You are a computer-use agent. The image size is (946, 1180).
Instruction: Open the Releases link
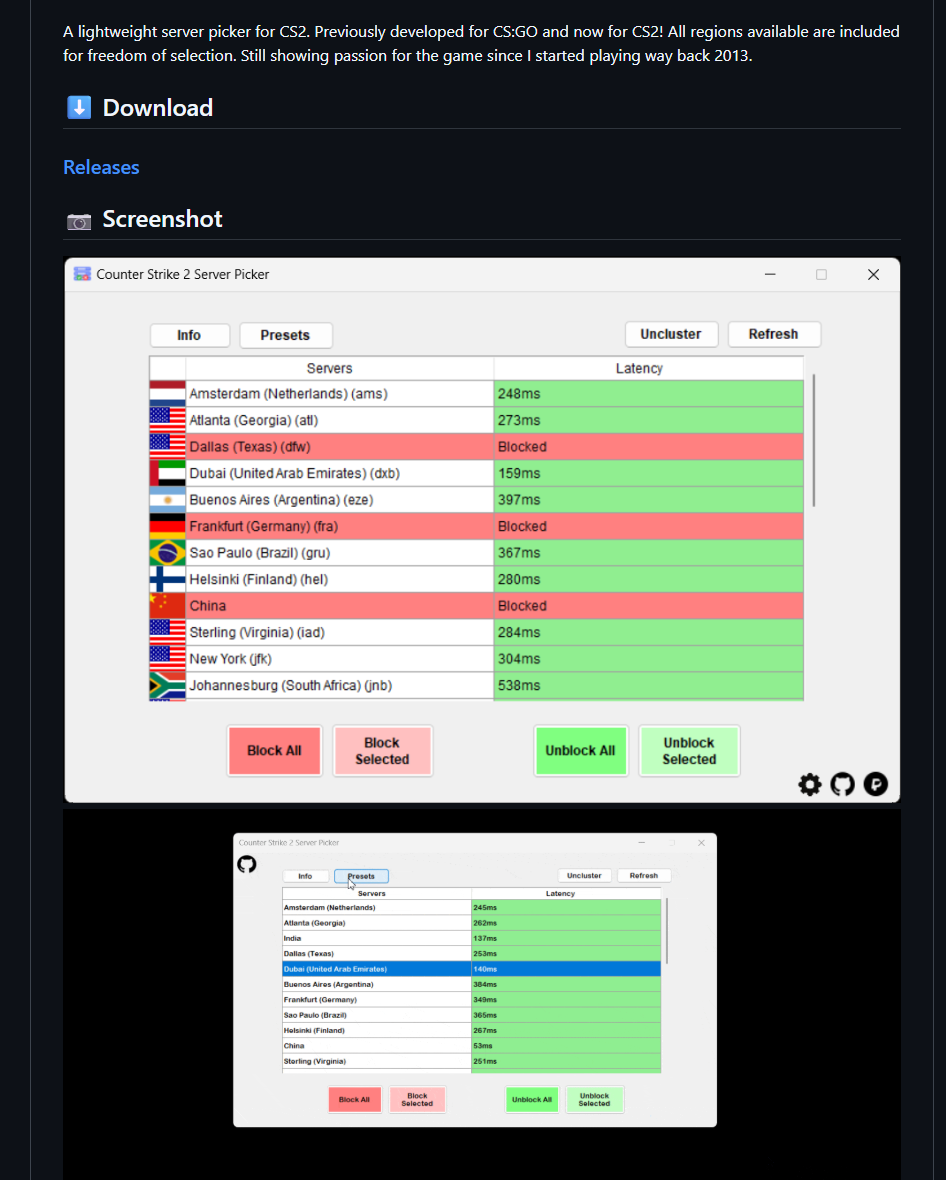[101, 167]
